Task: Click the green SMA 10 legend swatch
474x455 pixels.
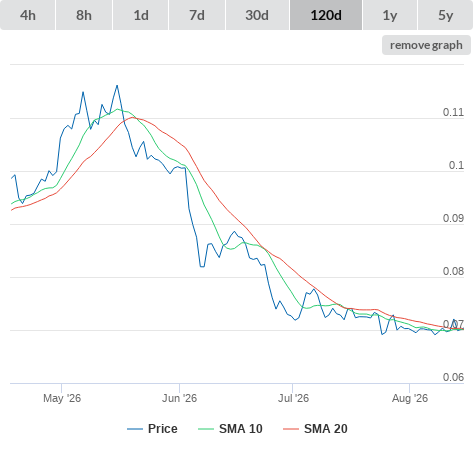Action: point(206,429)
